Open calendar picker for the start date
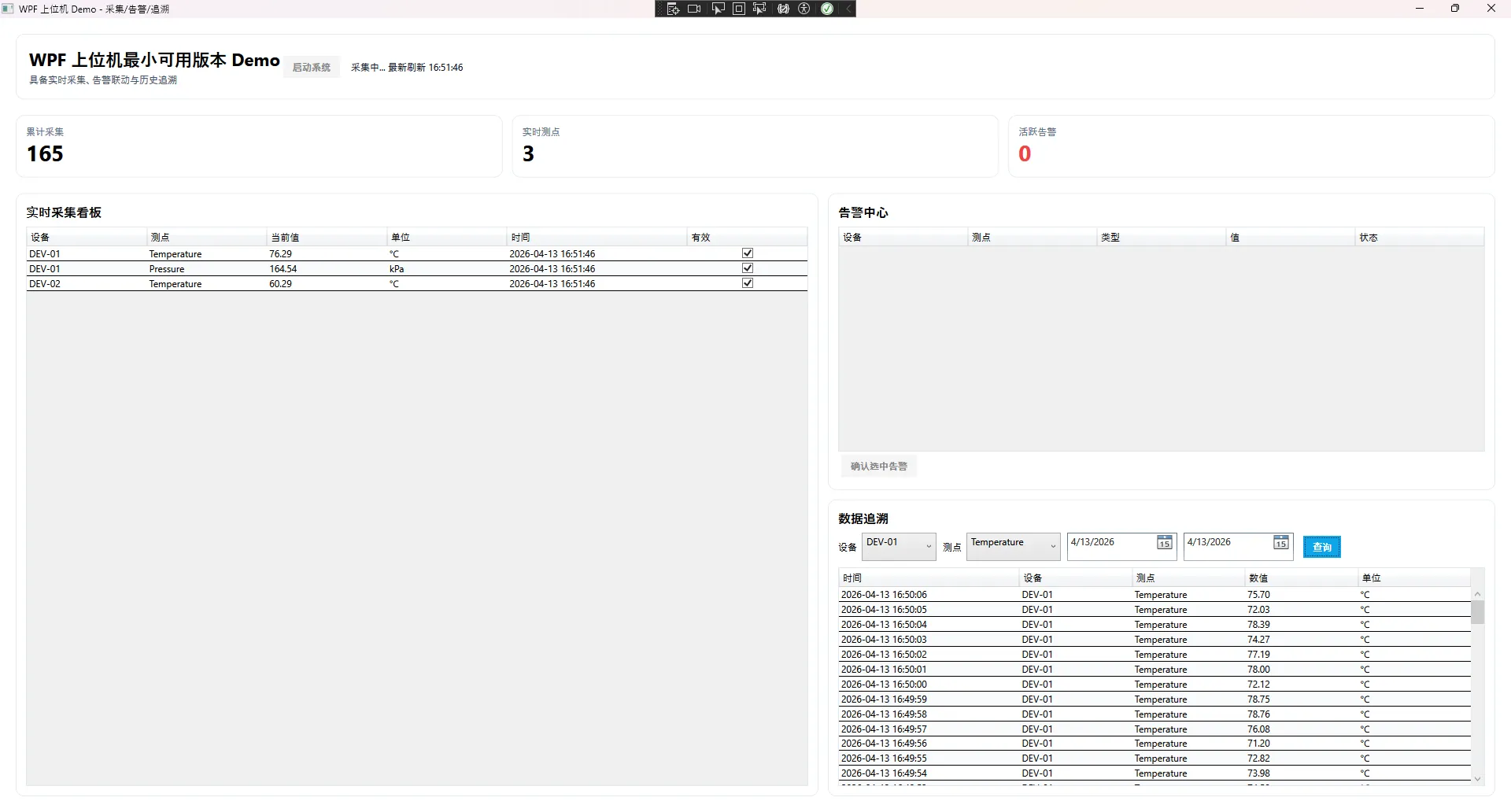Viewport: 1511px width, 812px height. tap(1165, 543)
